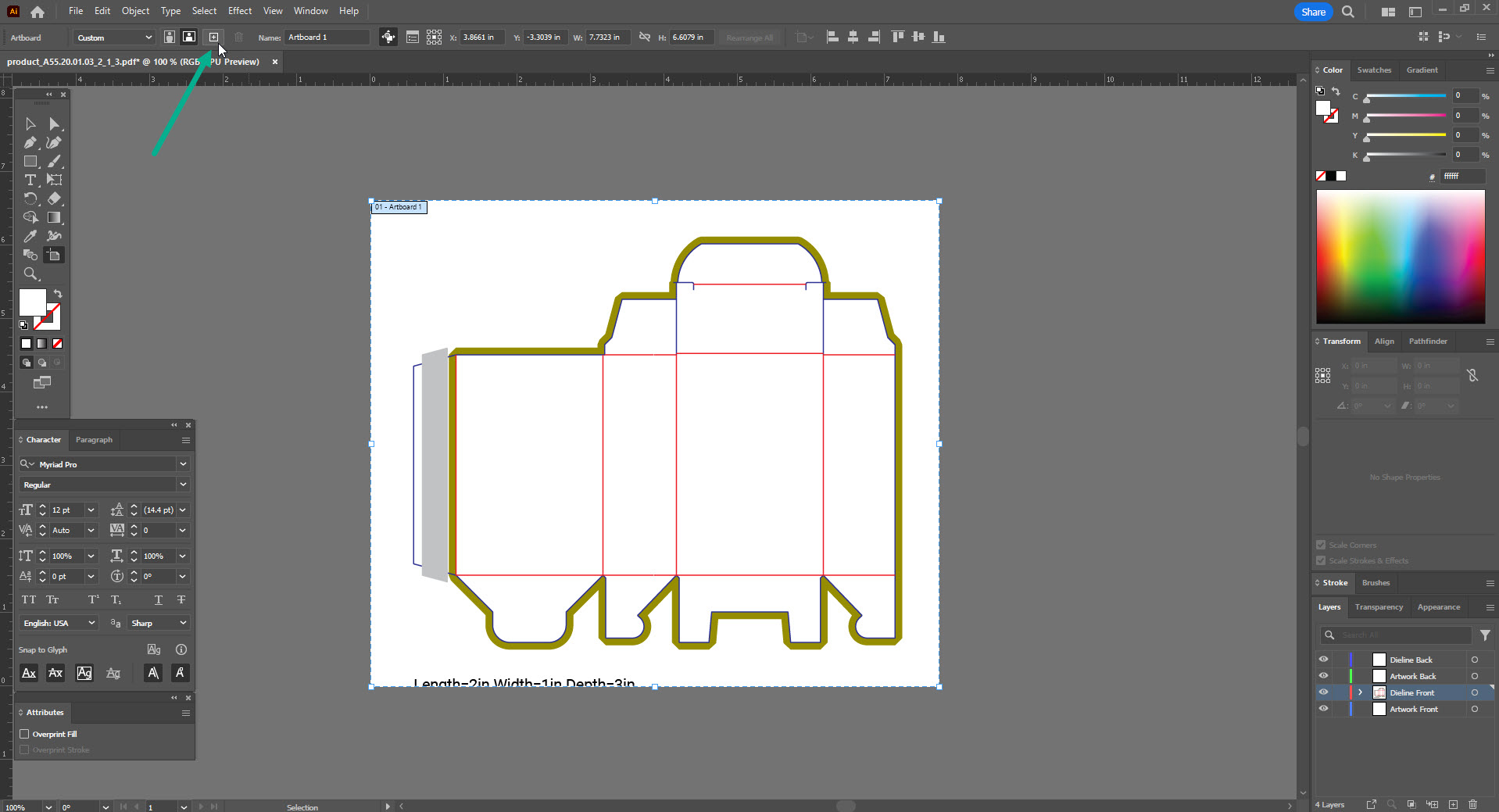
Task: Click Create New Layer icon
Action: [1453, 804]
